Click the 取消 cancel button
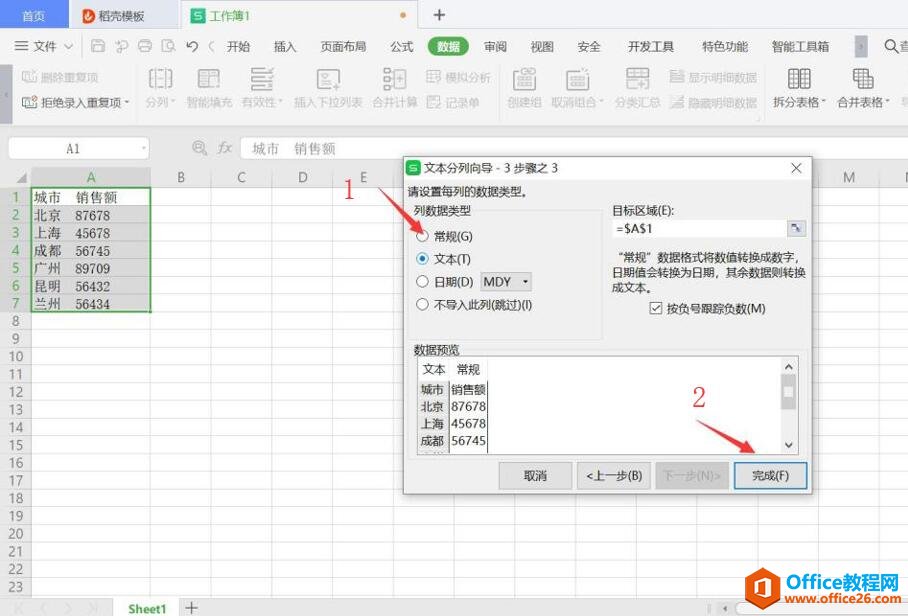The height and width of the screenshot is (616, 908). tap(535, 475)
